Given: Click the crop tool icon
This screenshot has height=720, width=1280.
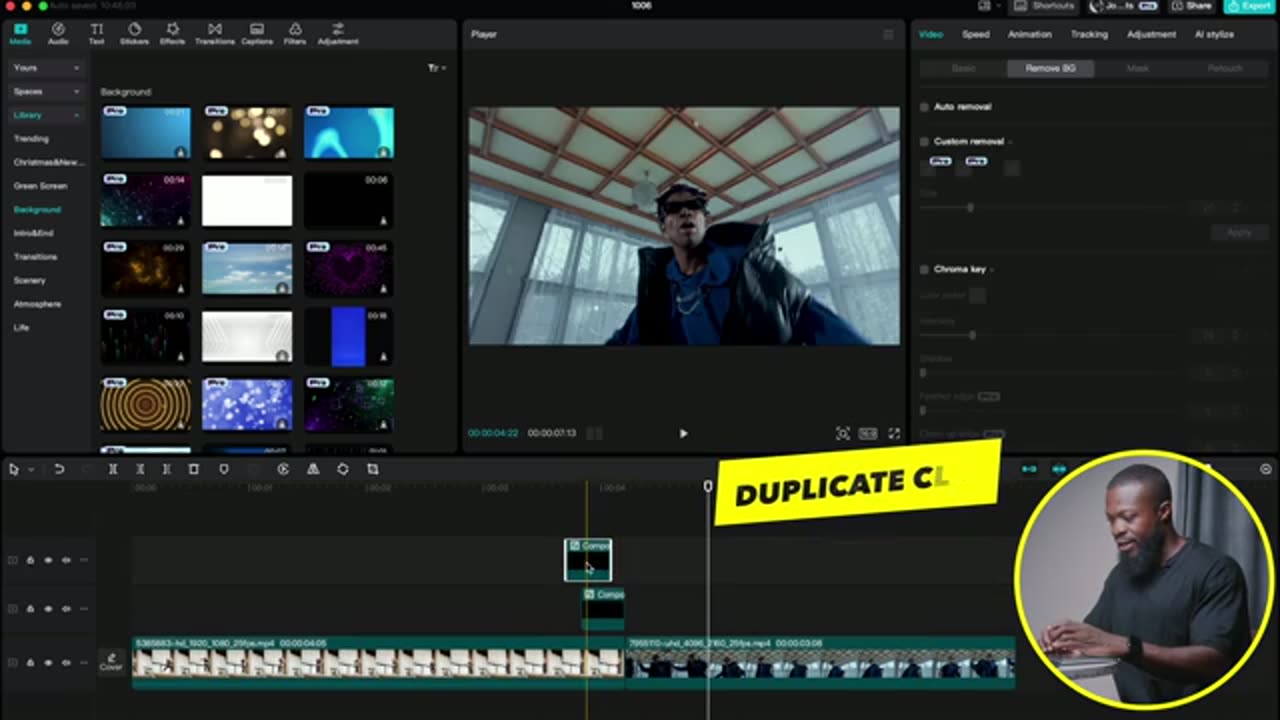Looking at the screenshot, I should 373,469.
